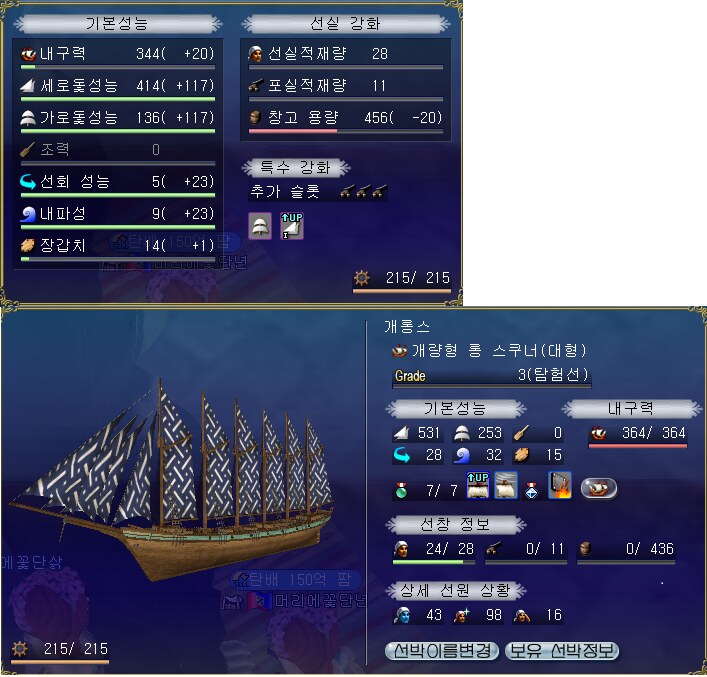Select the fire shield skill icon
Screen dimensions: 707x677
click(x=560, y=485)
